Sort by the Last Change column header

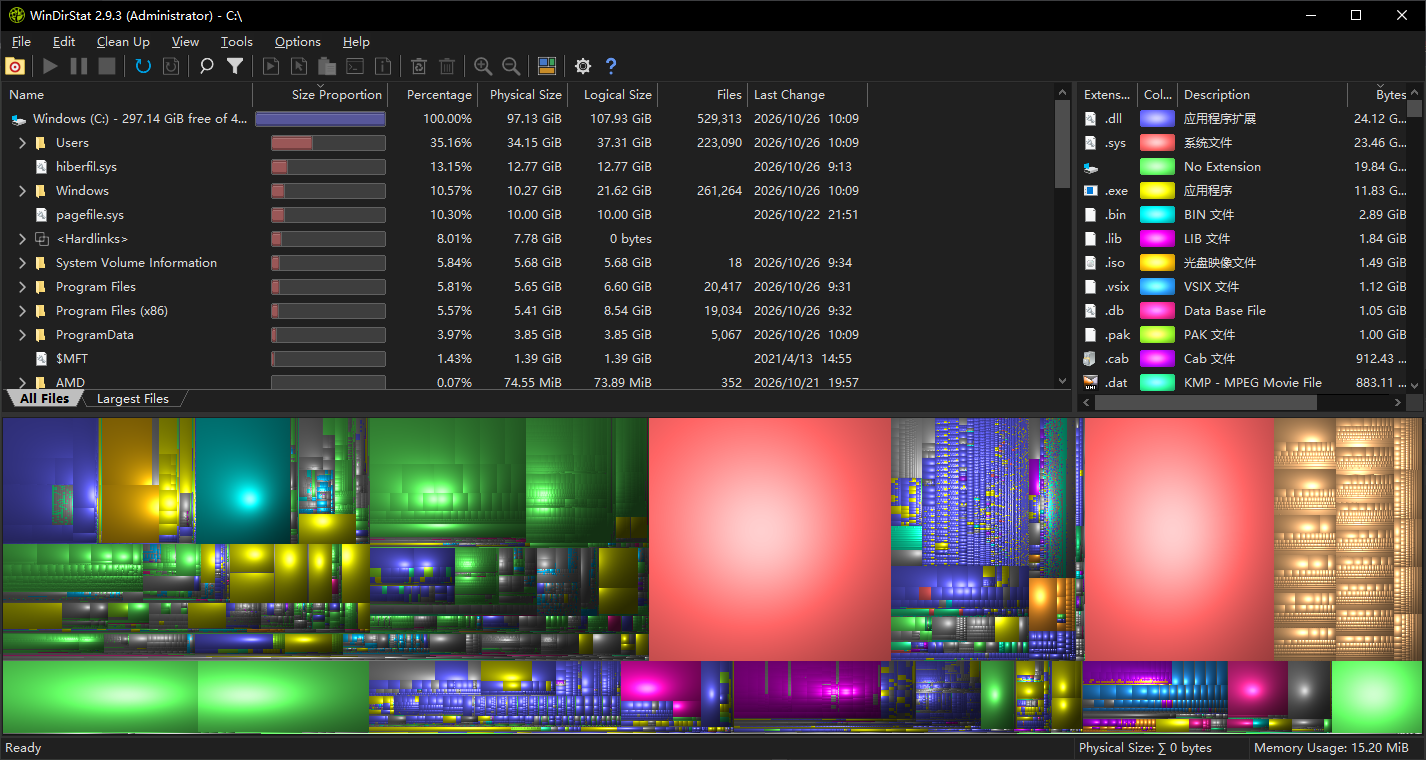tap(808, 95)
